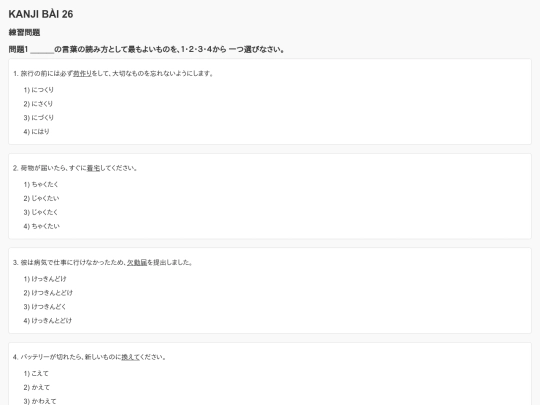This screenshot has height=405, width=540.
Task: Click the 問題1 instruction line
Action: [147, 49]
